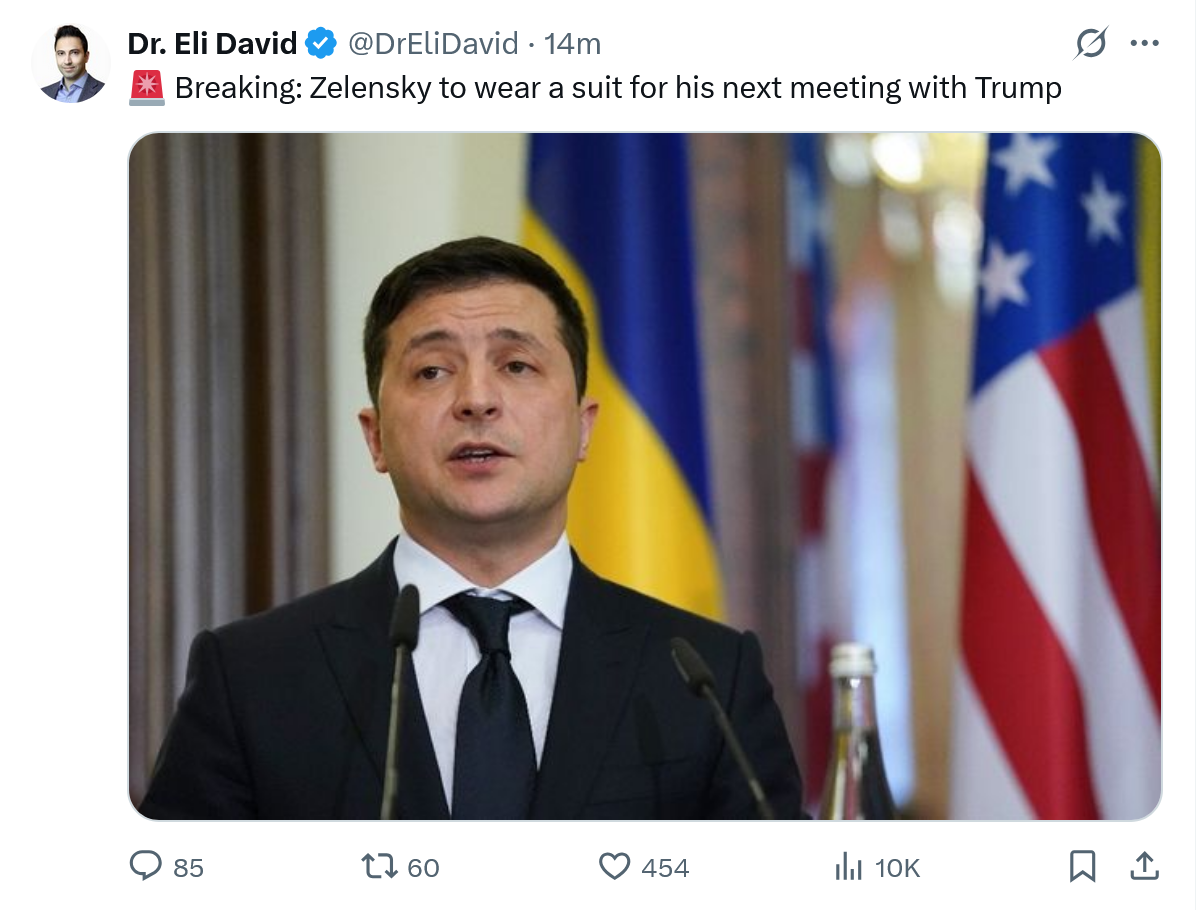
Task: Open view analytics bar chart icon
Action: [848, 867]
